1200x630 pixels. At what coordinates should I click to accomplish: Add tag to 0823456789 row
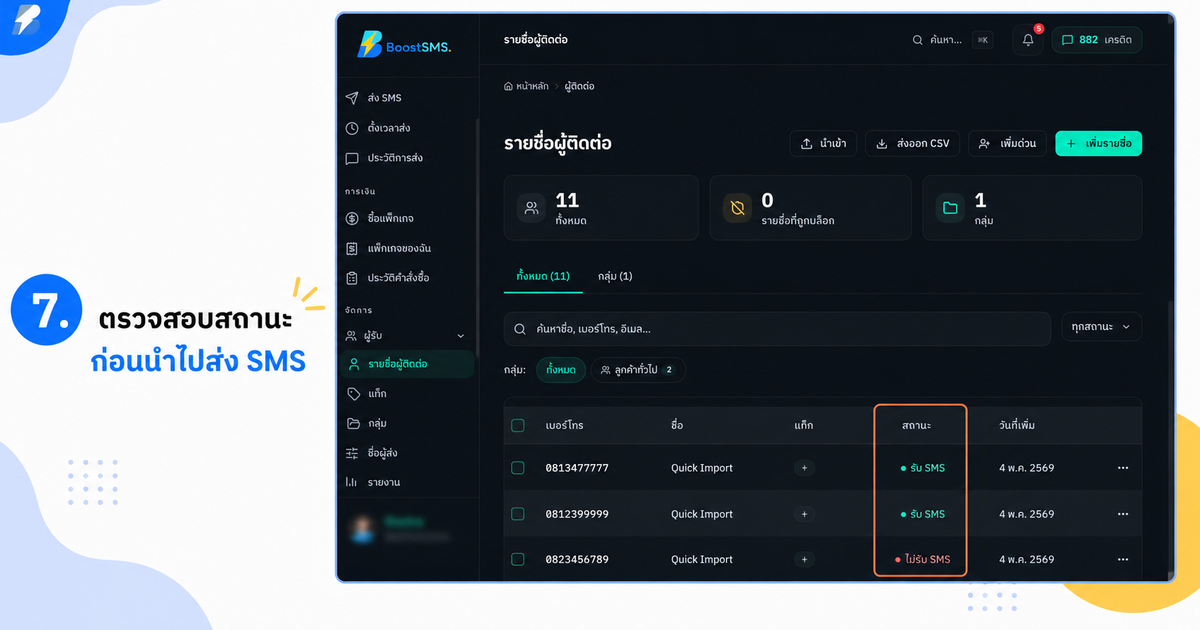pos(805,560)
